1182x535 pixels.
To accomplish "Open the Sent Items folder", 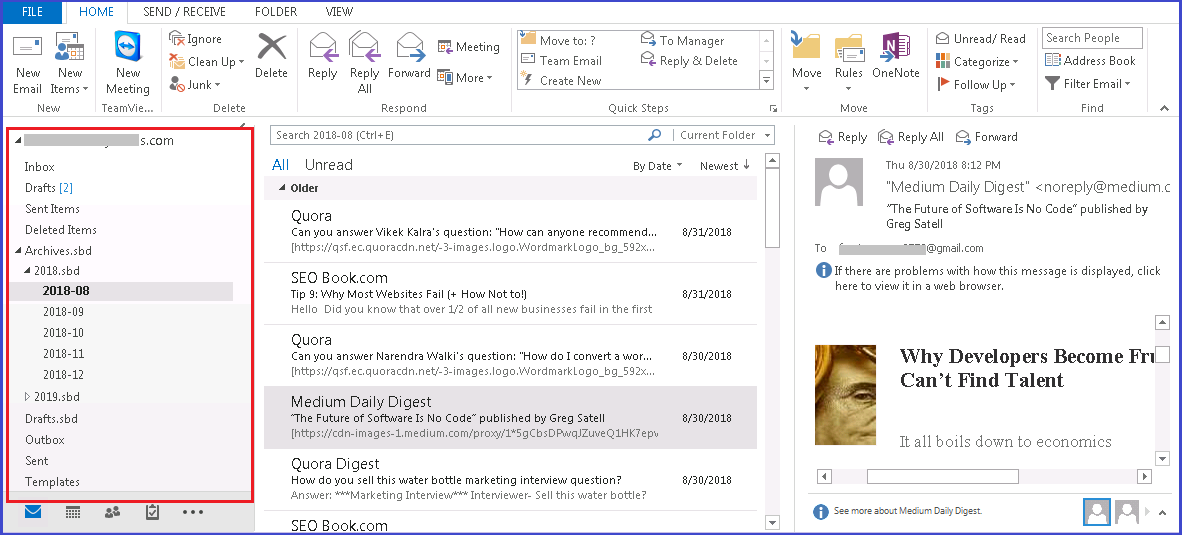I will 52,209.
